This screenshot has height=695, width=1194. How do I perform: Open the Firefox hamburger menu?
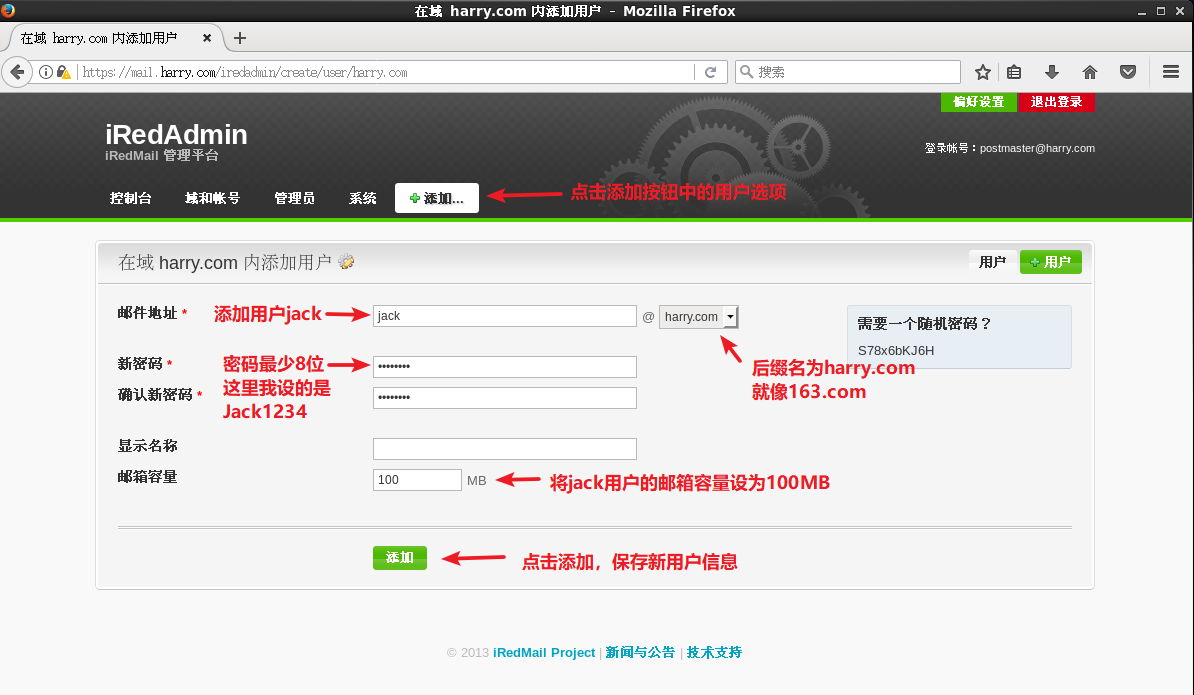point(1171,72)
